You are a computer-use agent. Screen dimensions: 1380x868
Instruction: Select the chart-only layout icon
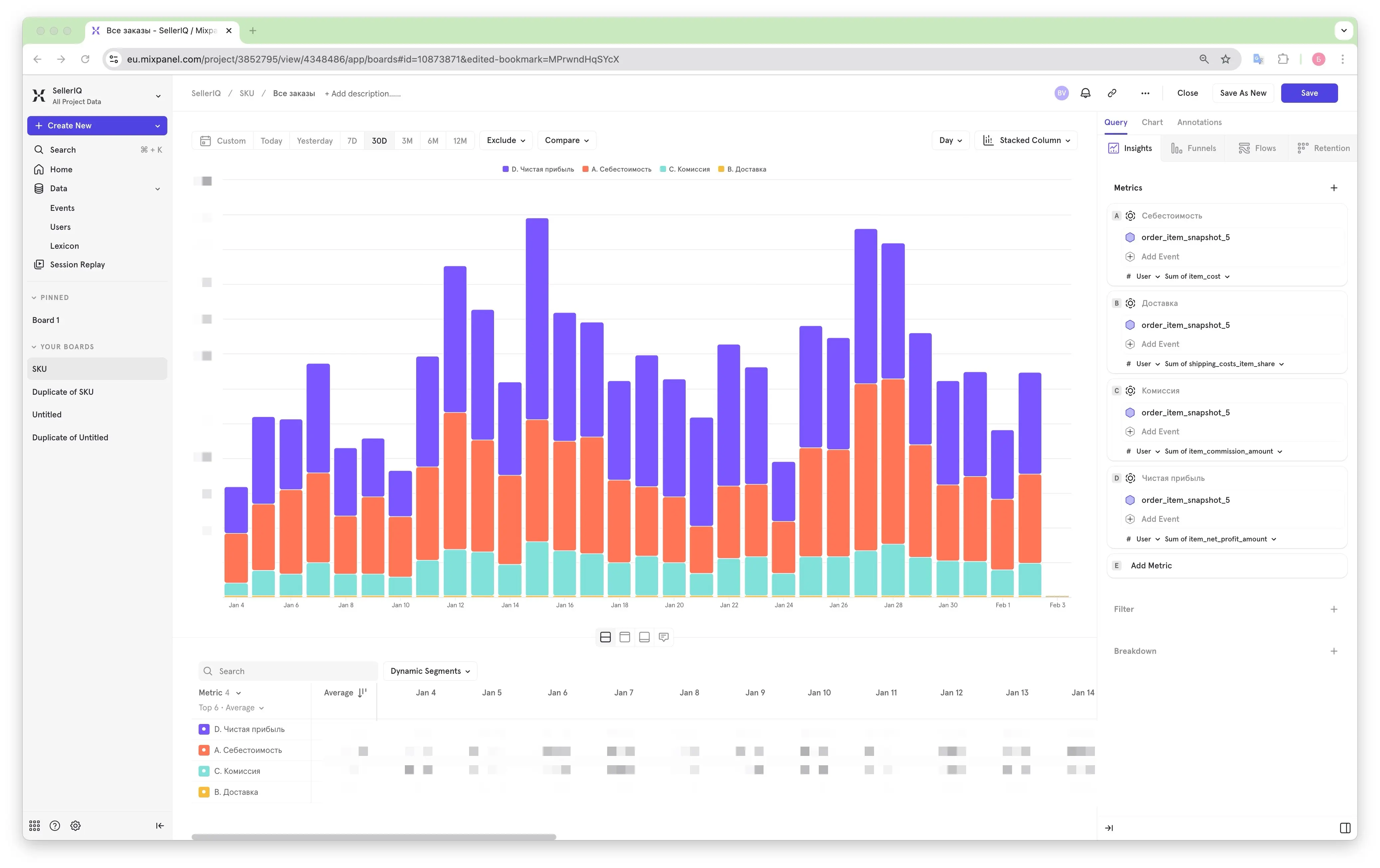point(625,637)
